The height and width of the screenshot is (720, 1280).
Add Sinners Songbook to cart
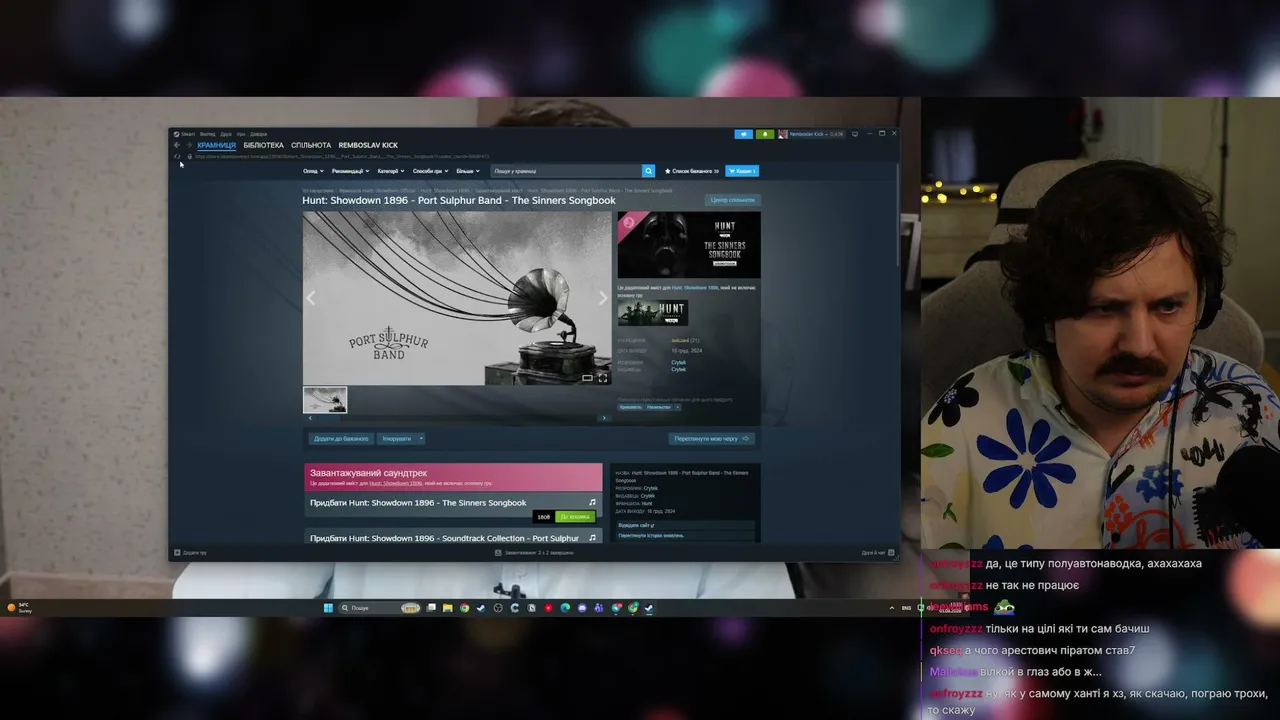575,517
